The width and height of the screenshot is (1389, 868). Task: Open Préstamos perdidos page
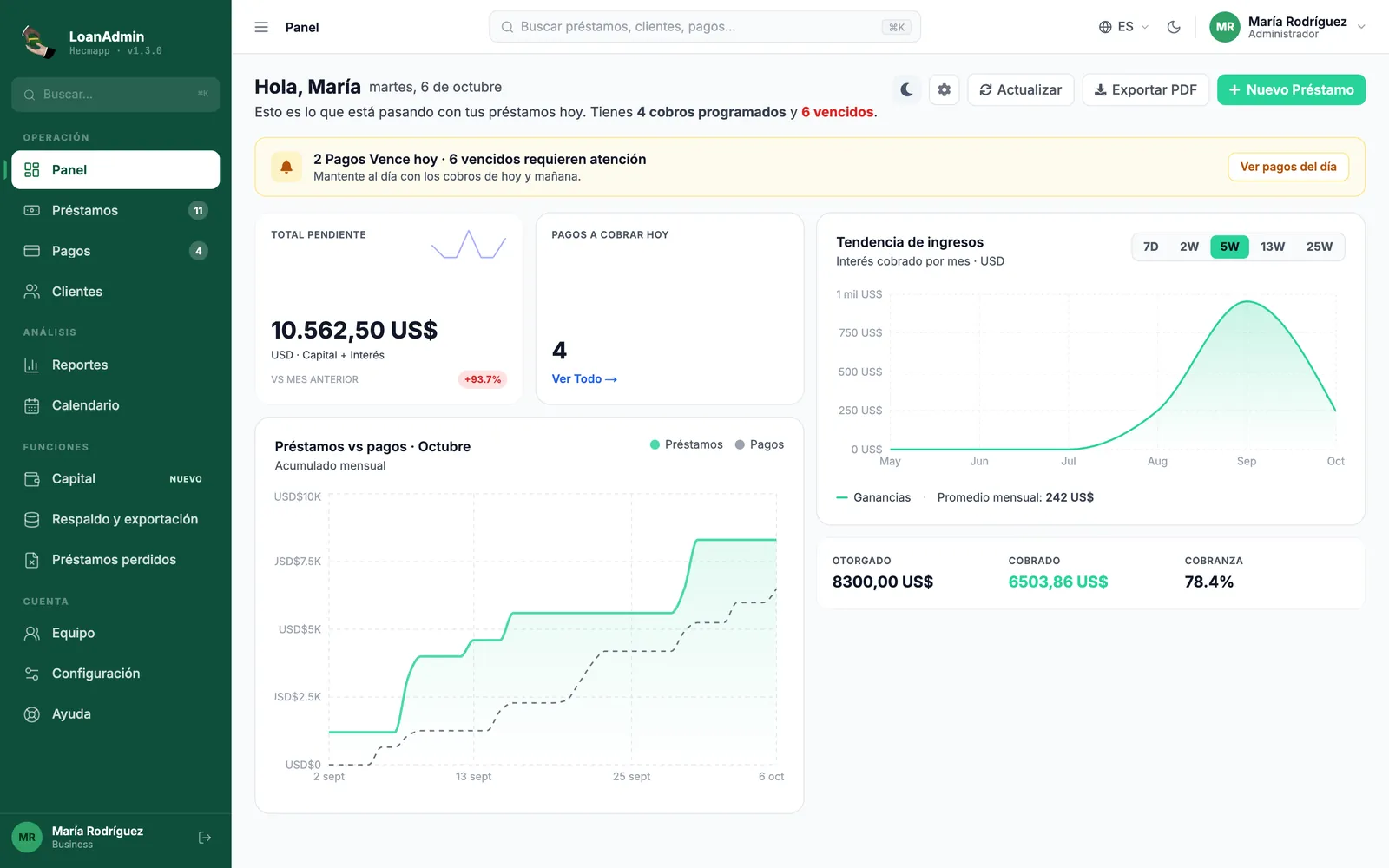pyautogui.click(x=115, y=560)
